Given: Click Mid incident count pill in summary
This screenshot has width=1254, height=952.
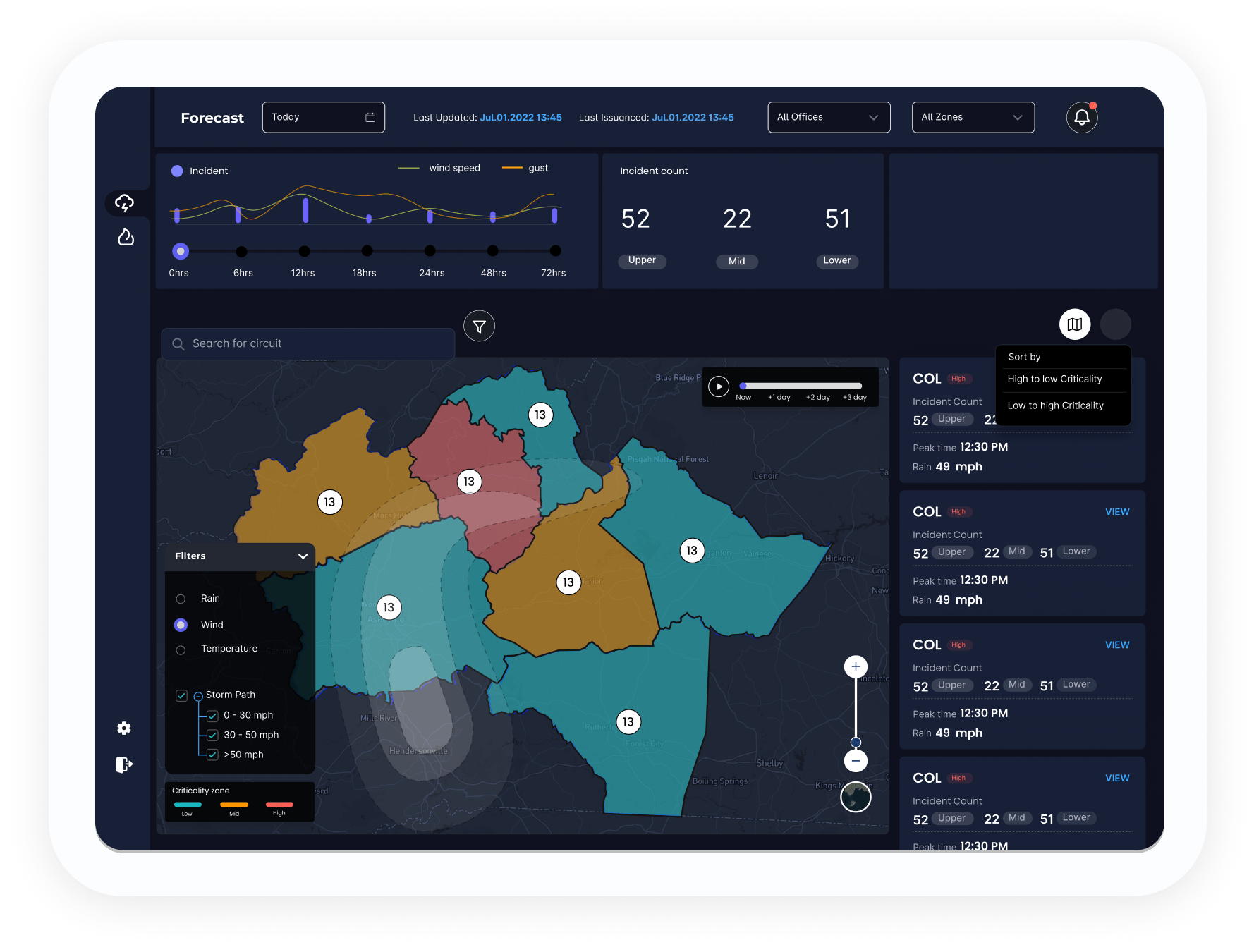Looking at the screenshot, I should 737,262.
